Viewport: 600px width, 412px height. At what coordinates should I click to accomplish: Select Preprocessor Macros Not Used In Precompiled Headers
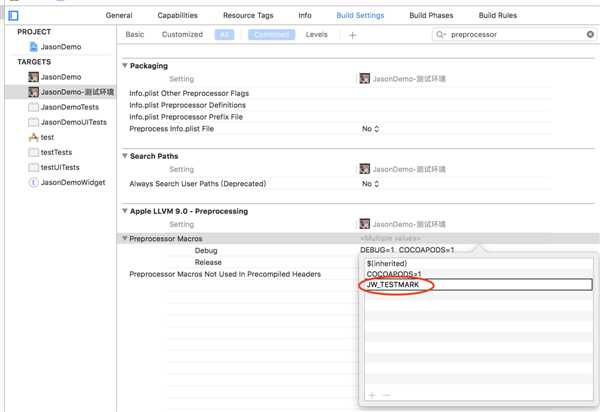[x=225, y=274]
